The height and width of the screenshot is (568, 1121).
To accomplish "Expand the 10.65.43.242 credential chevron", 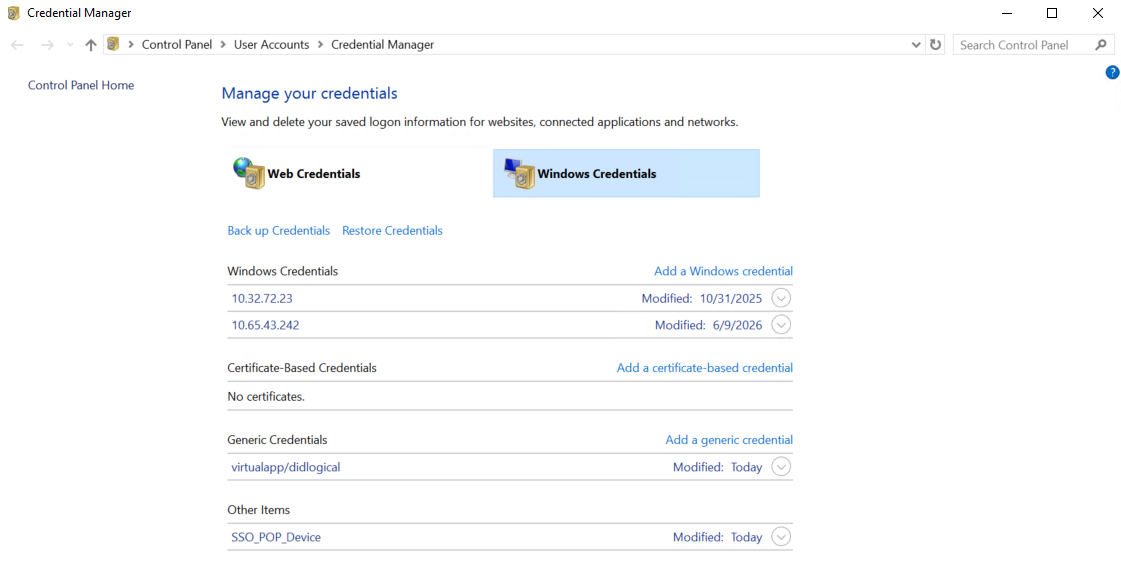I will (781, 325).
